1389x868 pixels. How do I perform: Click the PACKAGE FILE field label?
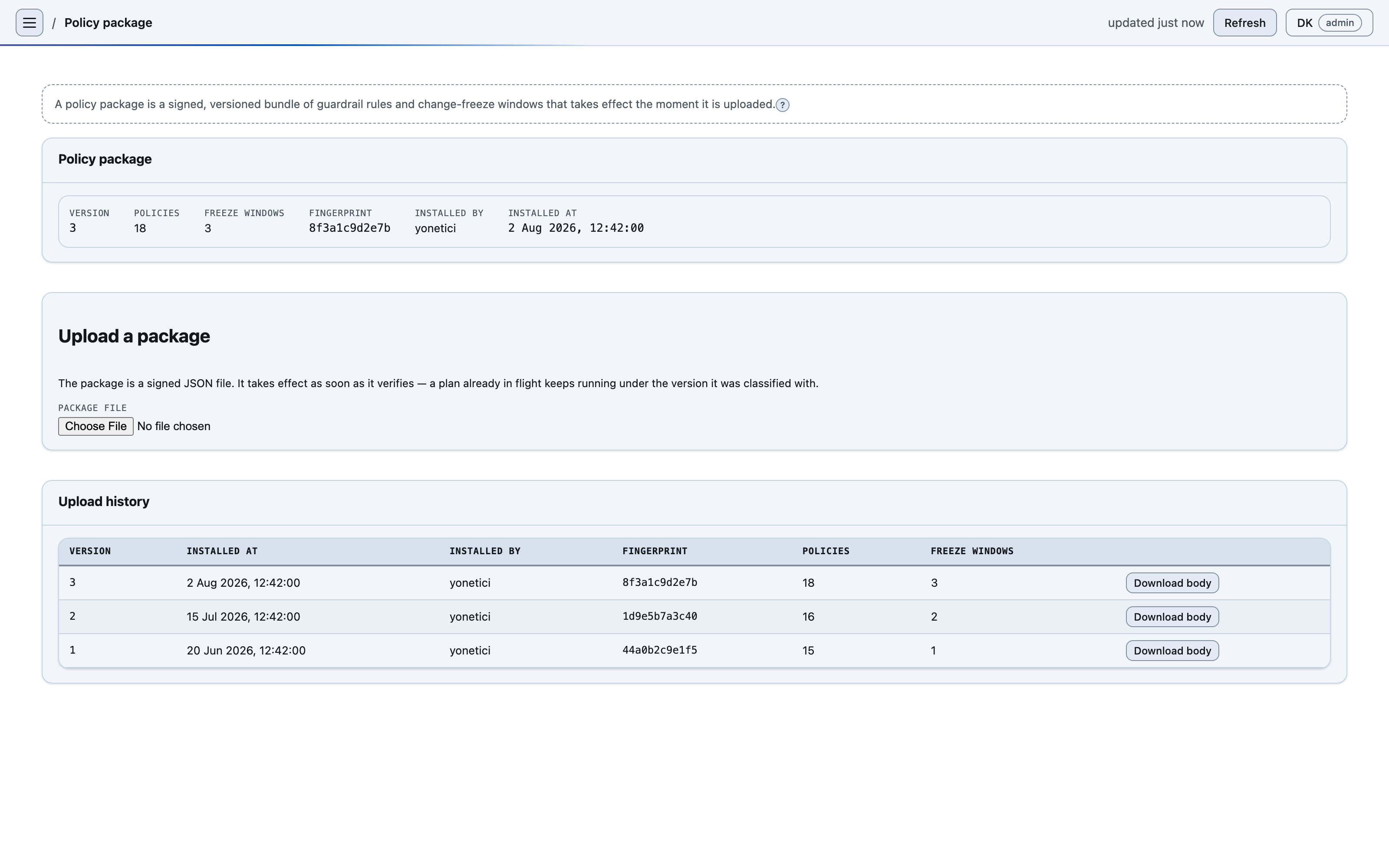(92, 408)
